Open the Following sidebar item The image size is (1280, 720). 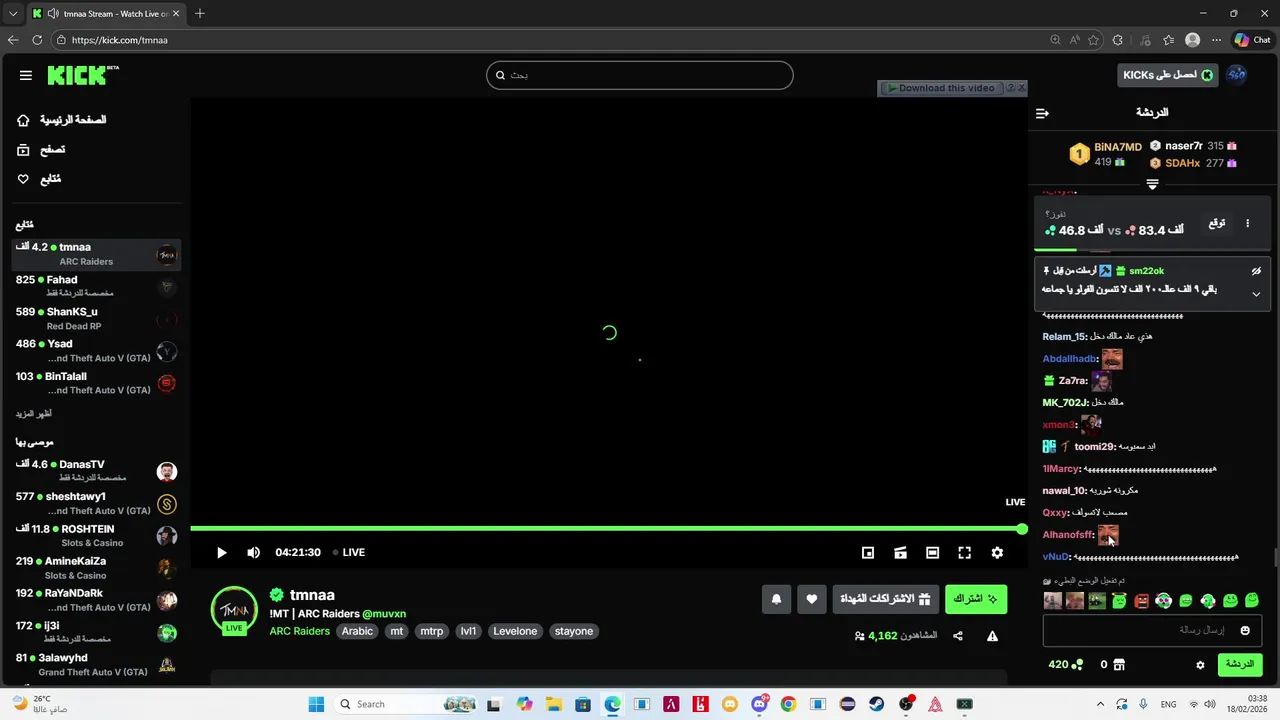pyautogui.click(x=40, y=179)
